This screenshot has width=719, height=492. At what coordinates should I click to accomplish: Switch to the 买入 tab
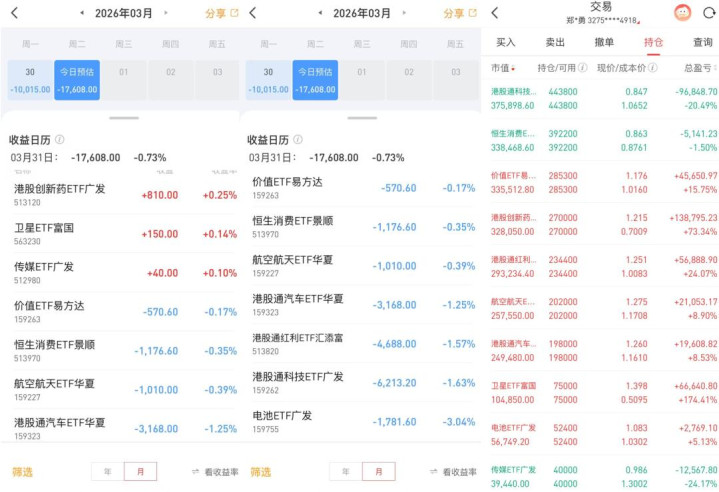(x=506, y=42)
